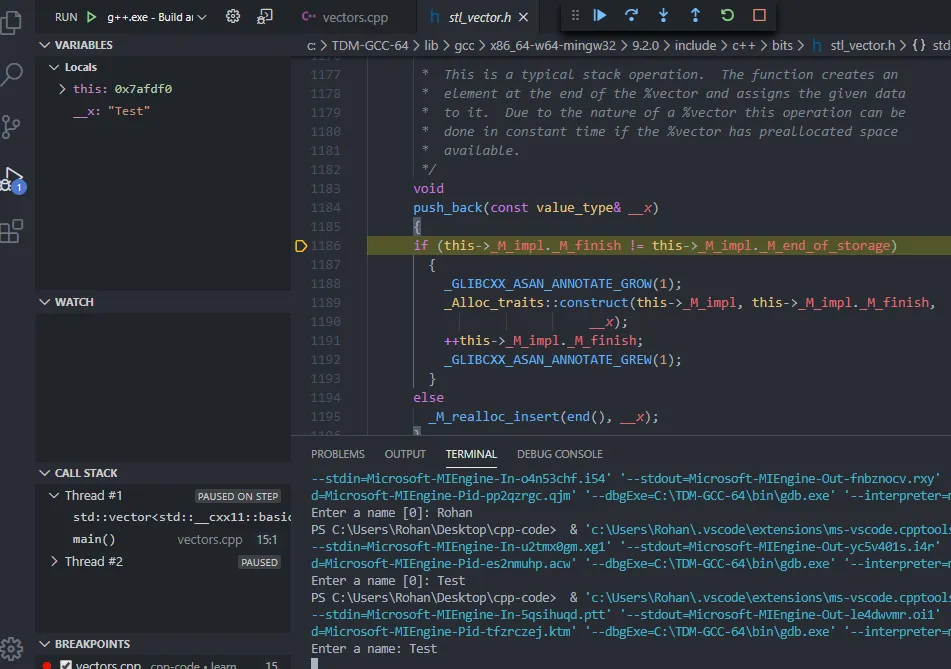Expand Thread #2 in call stack
The height and width of the screenshot is (669, 951).
point(55,562)
